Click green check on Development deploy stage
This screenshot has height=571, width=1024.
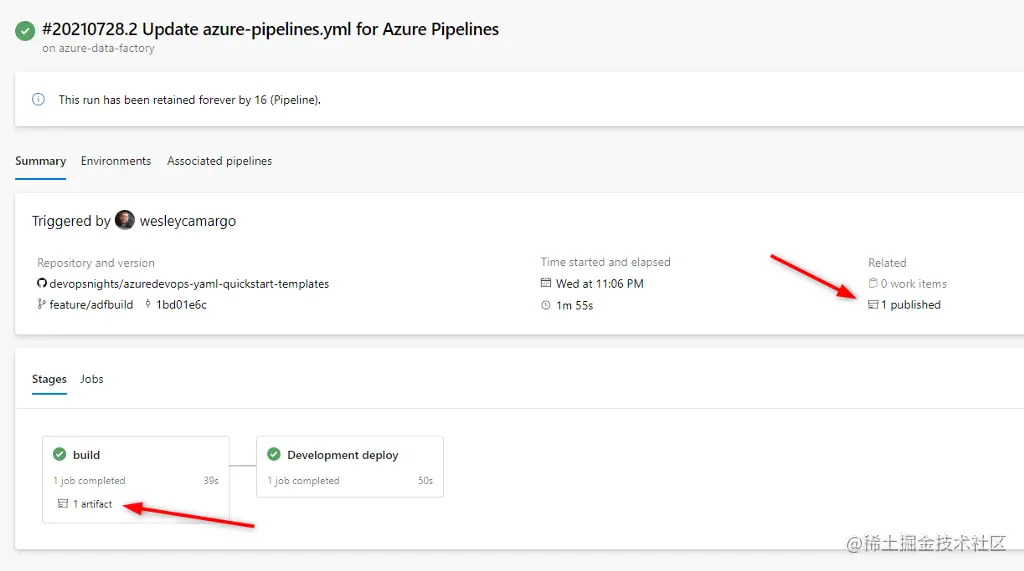point(274,454)
